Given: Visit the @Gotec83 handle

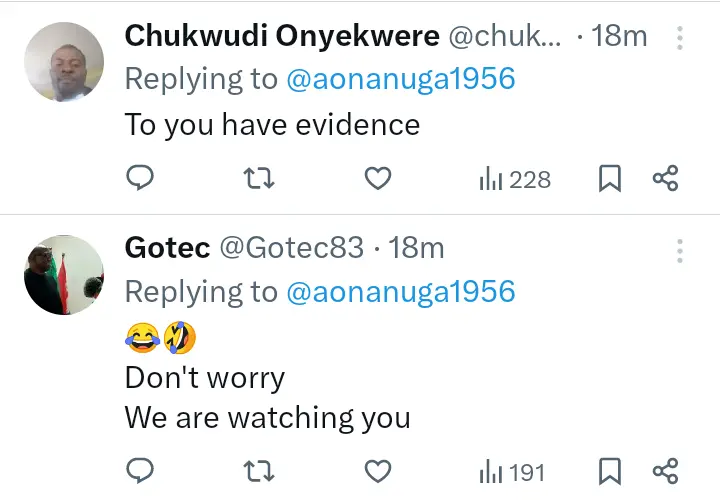Looking at the screenshot, I should click(291, 247).
